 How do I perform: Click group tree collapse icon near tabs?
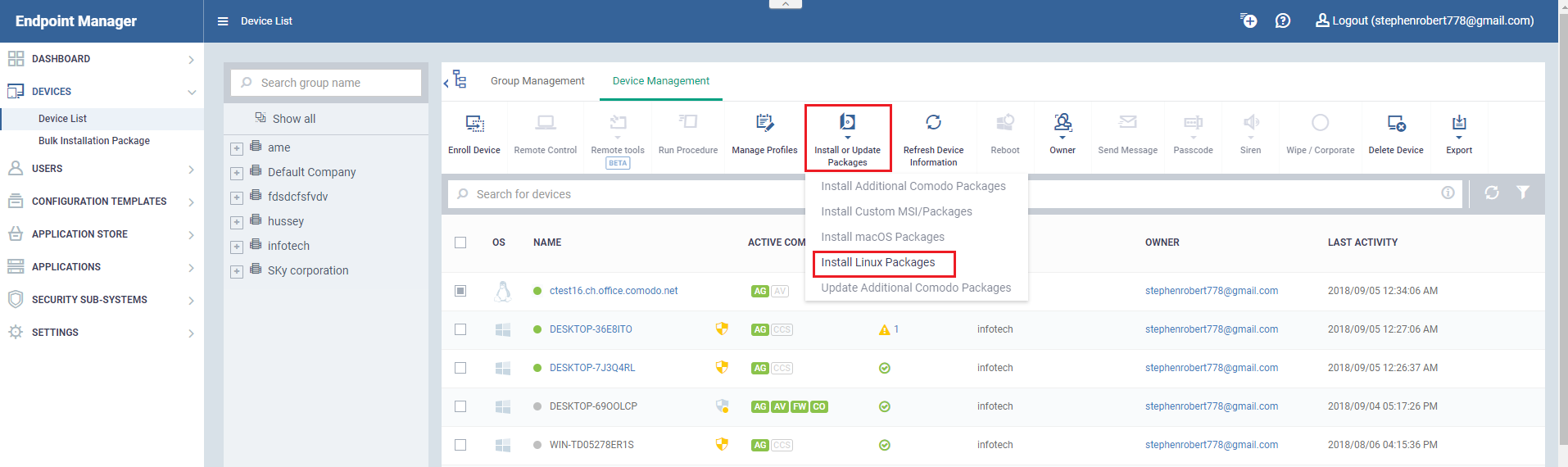point(455,80)
